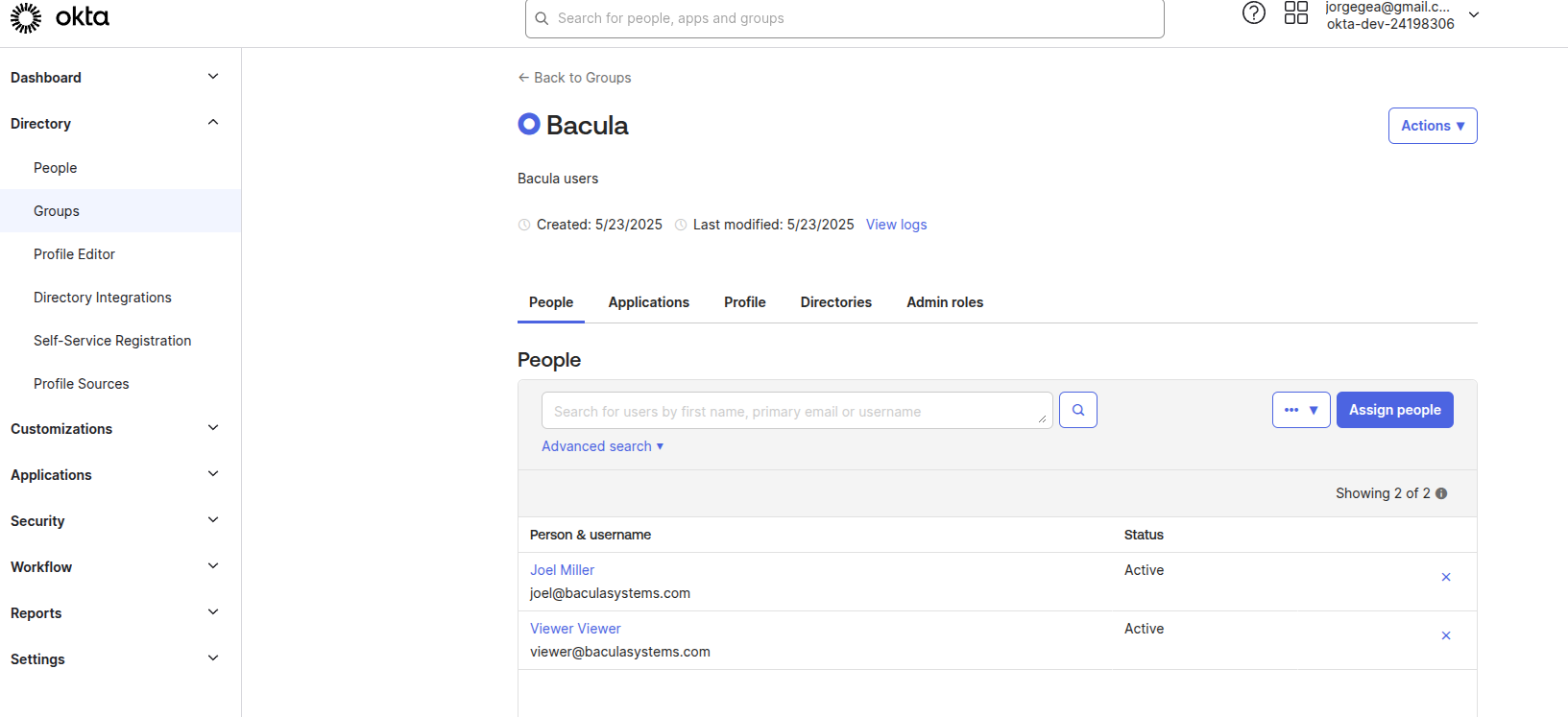Image resolution: width=1568 pixels, height=717 pixels.
Task: Open the help question mark icon
Action: tap(1253, 13)
